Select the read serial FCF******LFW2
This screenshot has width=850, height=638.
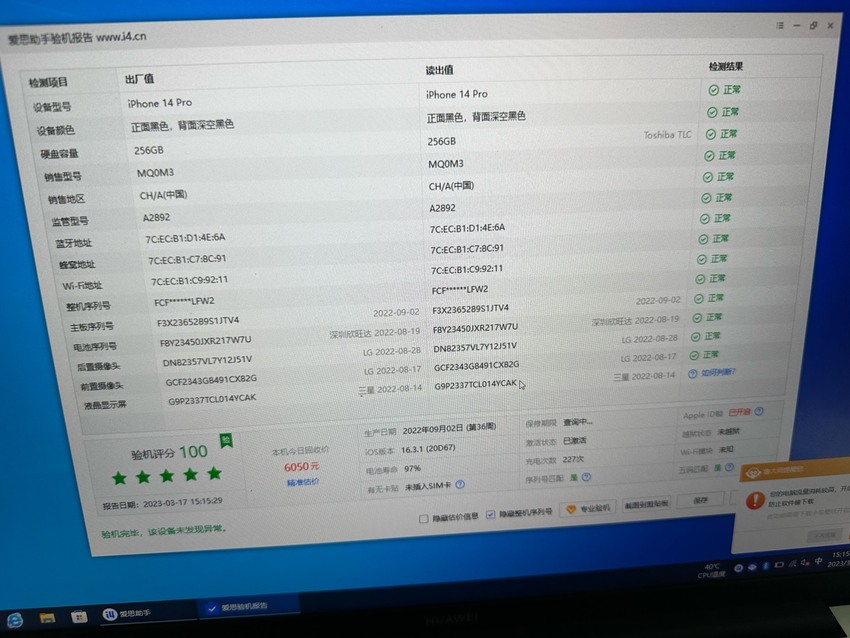[x=460, y=290]
